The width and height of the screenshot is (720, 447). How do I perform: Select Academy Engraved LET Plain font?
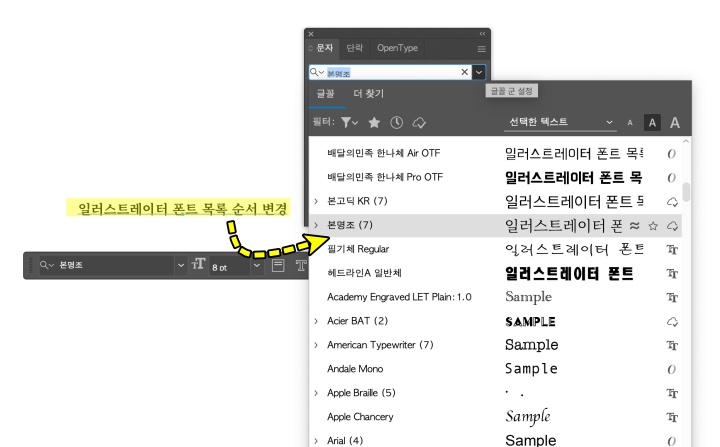[399, 297]
